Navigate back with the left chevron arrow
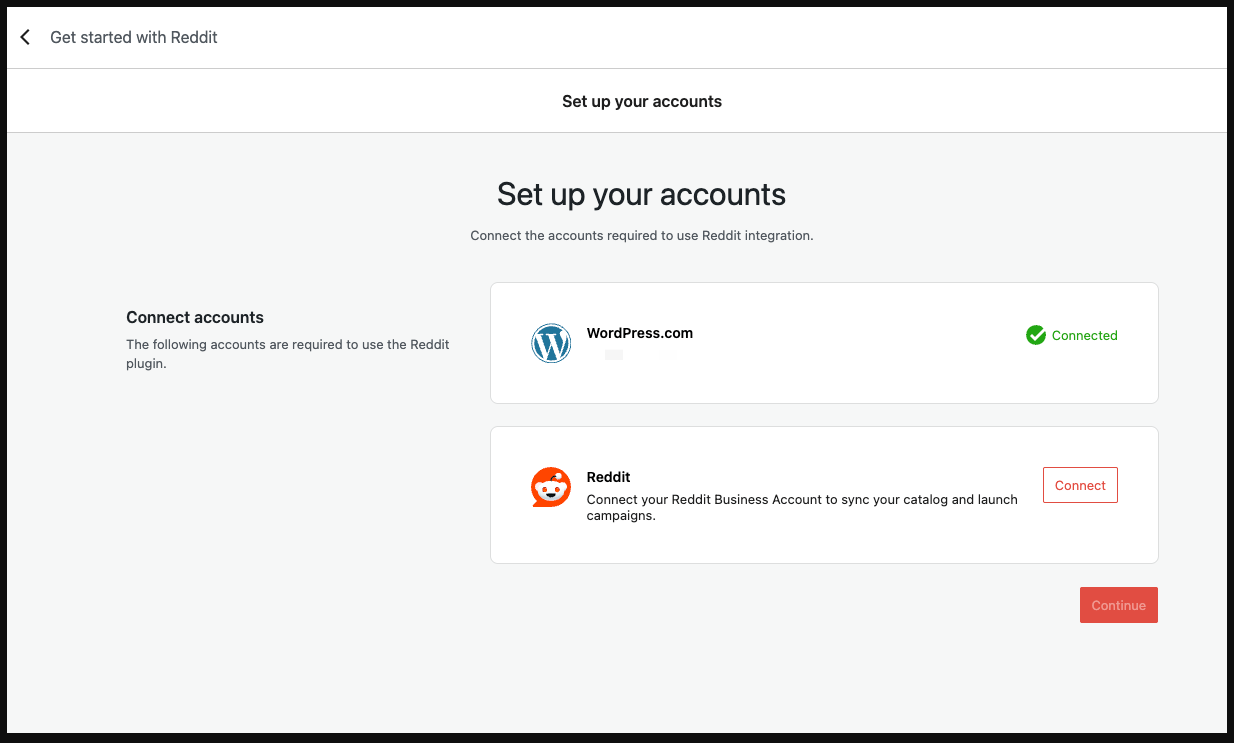The width and height of the screenshot is (1234, 743). pos(24,37)
